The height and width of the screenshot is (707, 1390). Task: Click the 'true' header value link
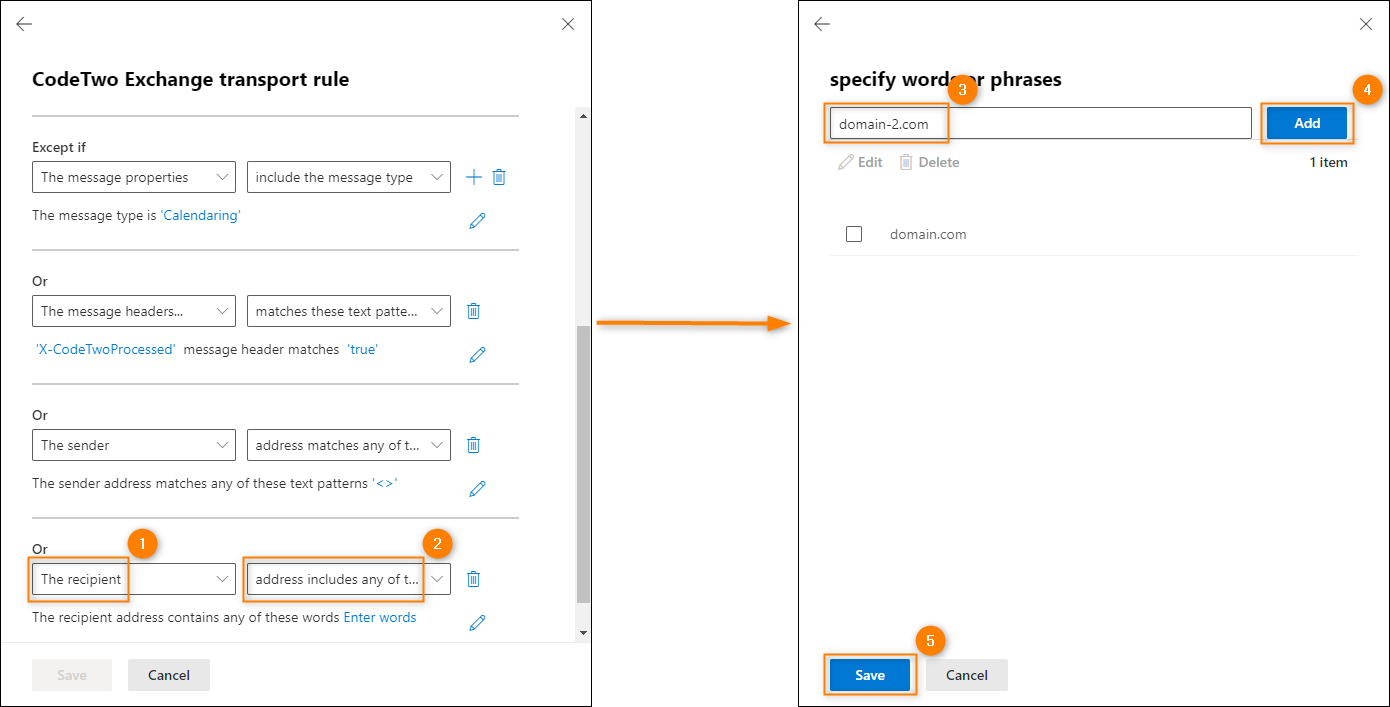click(x=362, y=349)
